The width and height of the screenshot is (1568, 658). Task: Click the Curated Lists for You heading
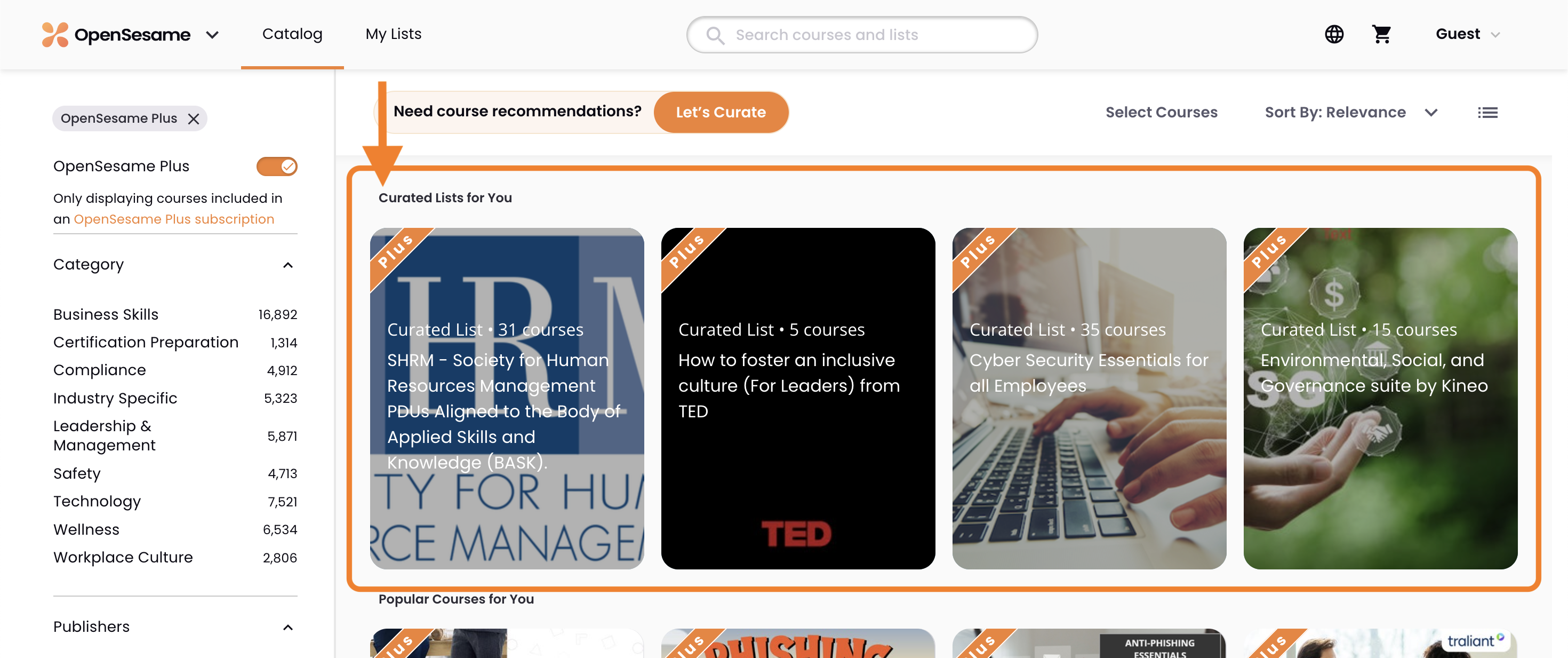coord(445,197)
